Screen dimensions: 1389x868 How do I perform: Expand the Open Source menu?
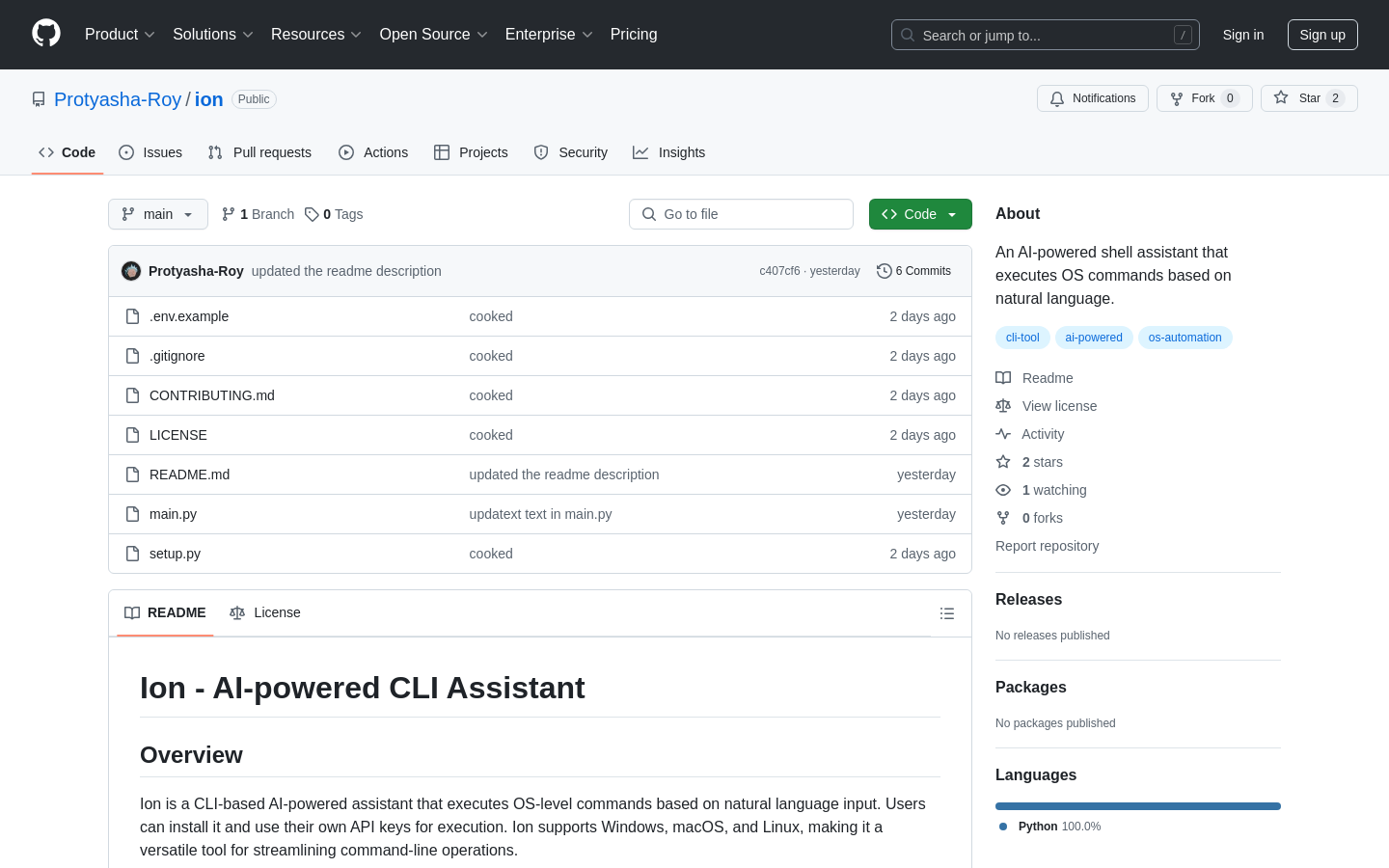434,35
